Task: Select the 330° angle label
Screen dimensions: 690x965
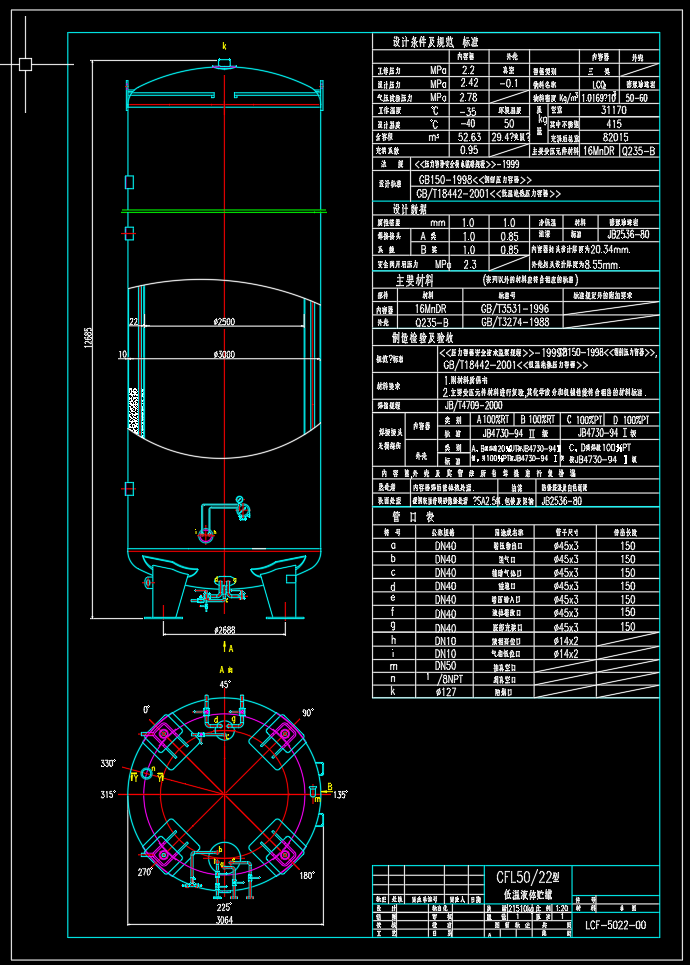Action: pyautogui.click(x=107, y=763)
